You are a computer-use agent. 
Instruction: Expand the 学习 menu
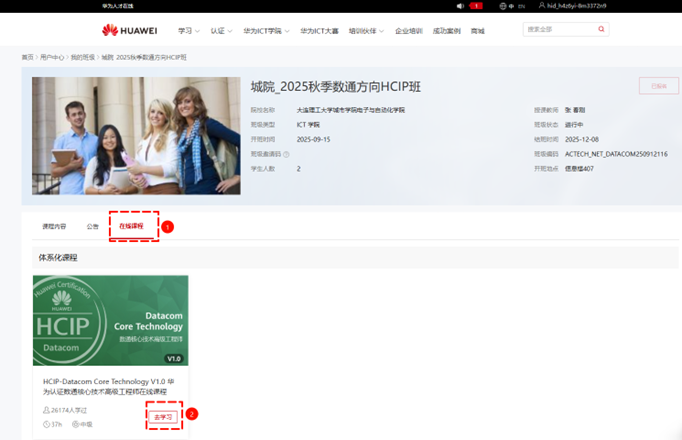(x=189, y=31)
